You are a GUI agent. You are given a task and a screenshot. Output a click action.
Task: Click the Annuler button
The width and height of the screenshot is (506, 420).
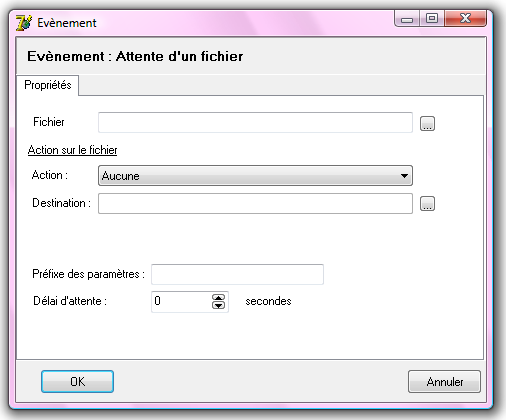444,382
